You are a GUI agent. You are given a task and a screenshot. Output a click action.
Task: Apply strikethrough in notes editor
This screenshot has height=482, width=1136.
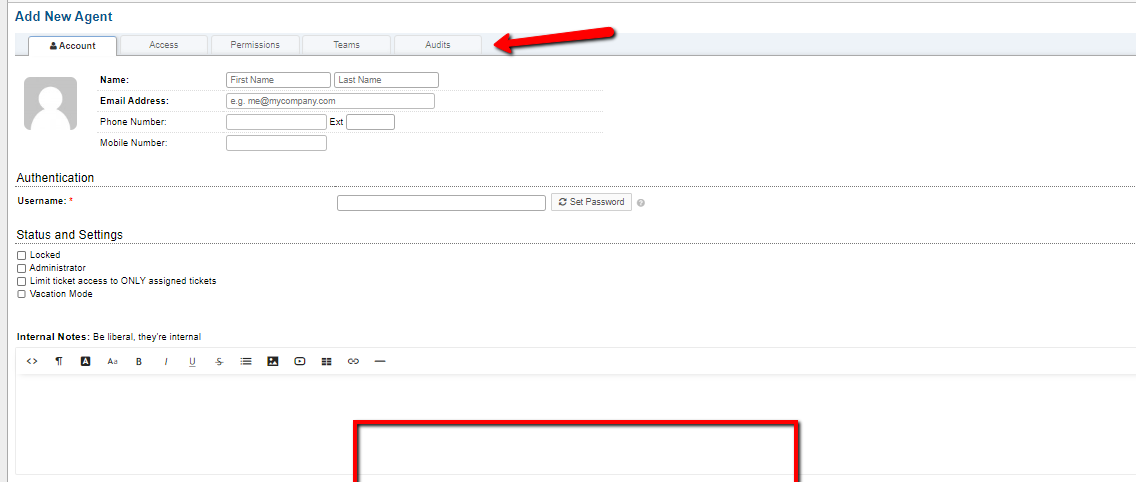[219, 361]
